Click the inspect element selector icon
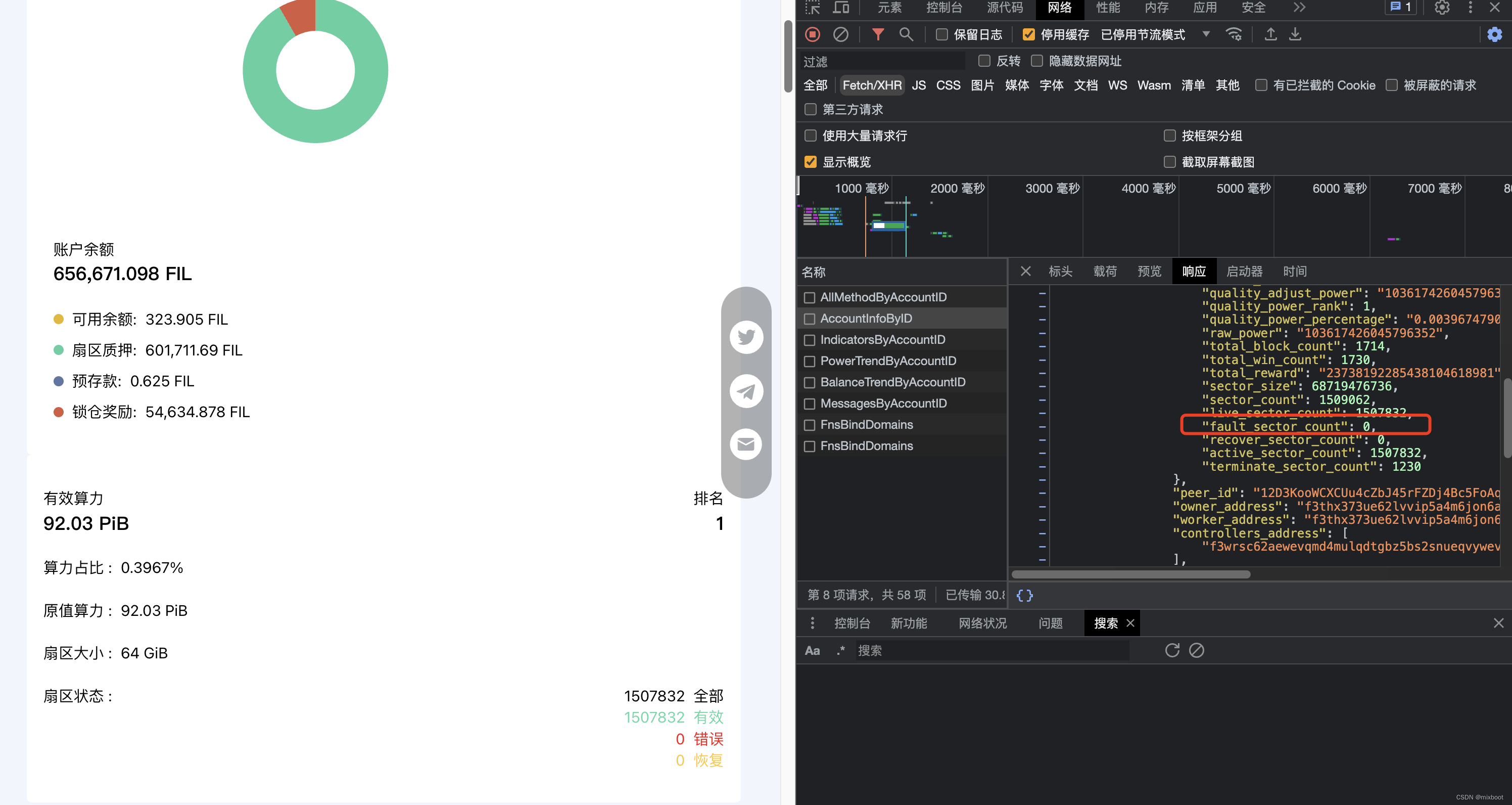 pyautogui.click(x=813, y=7)
